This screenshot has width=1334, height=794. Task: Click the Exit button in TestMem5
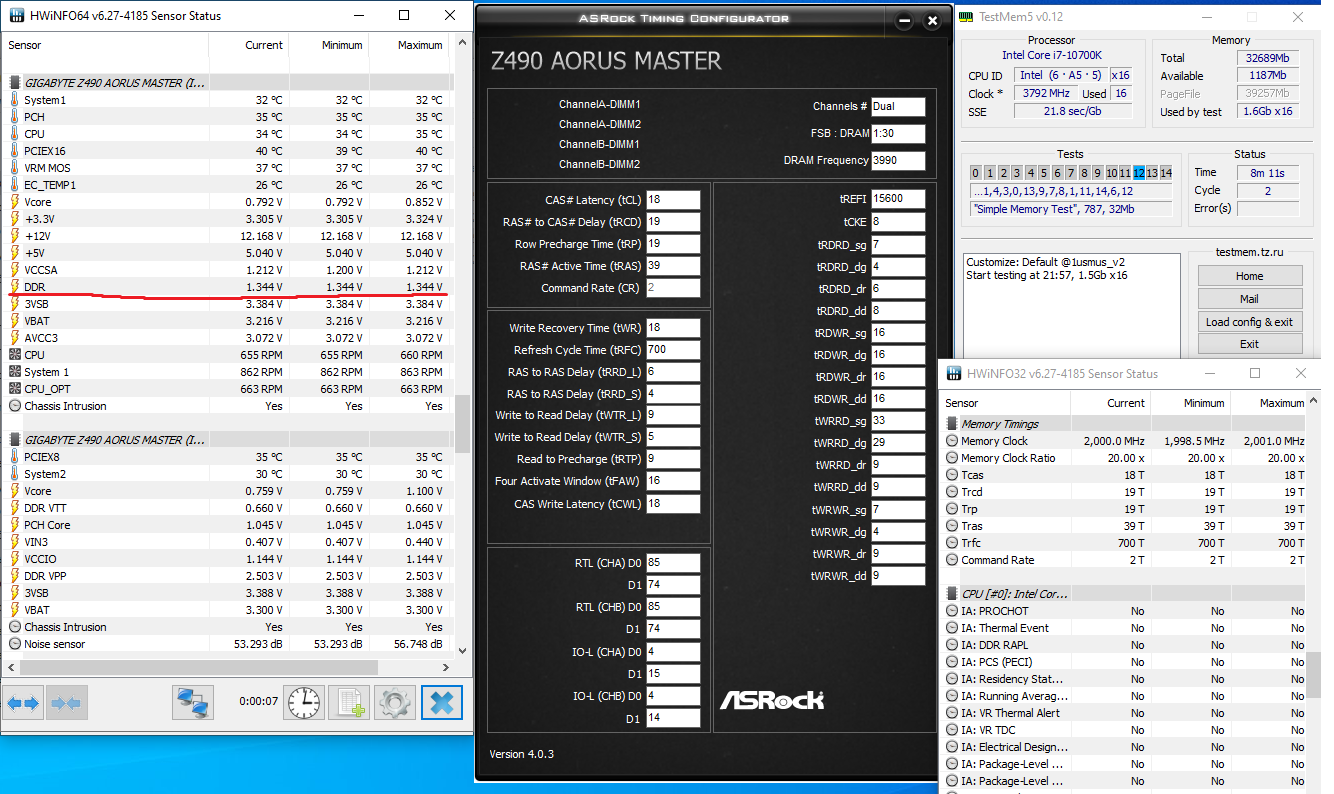click(x=1250, y=344)
